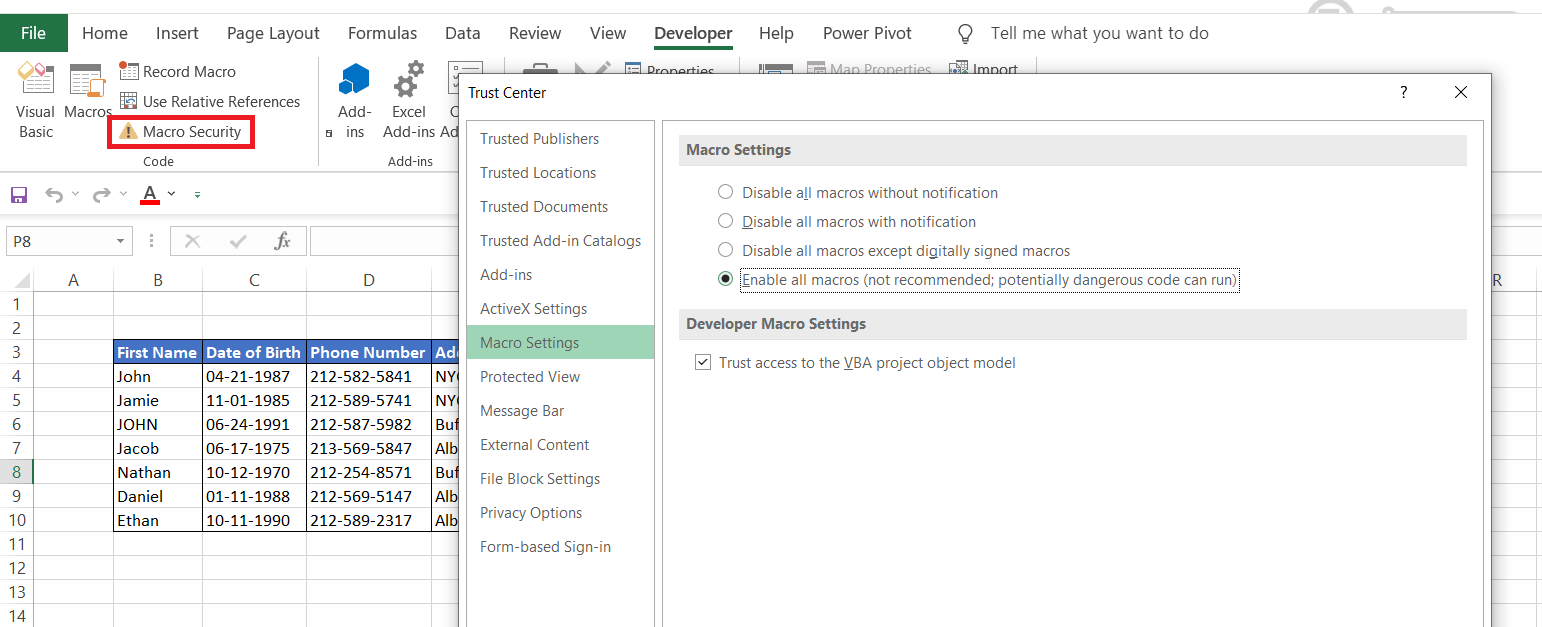
Task: Switch to the Formulas ribbon tab
Action: tap(380, 33)
